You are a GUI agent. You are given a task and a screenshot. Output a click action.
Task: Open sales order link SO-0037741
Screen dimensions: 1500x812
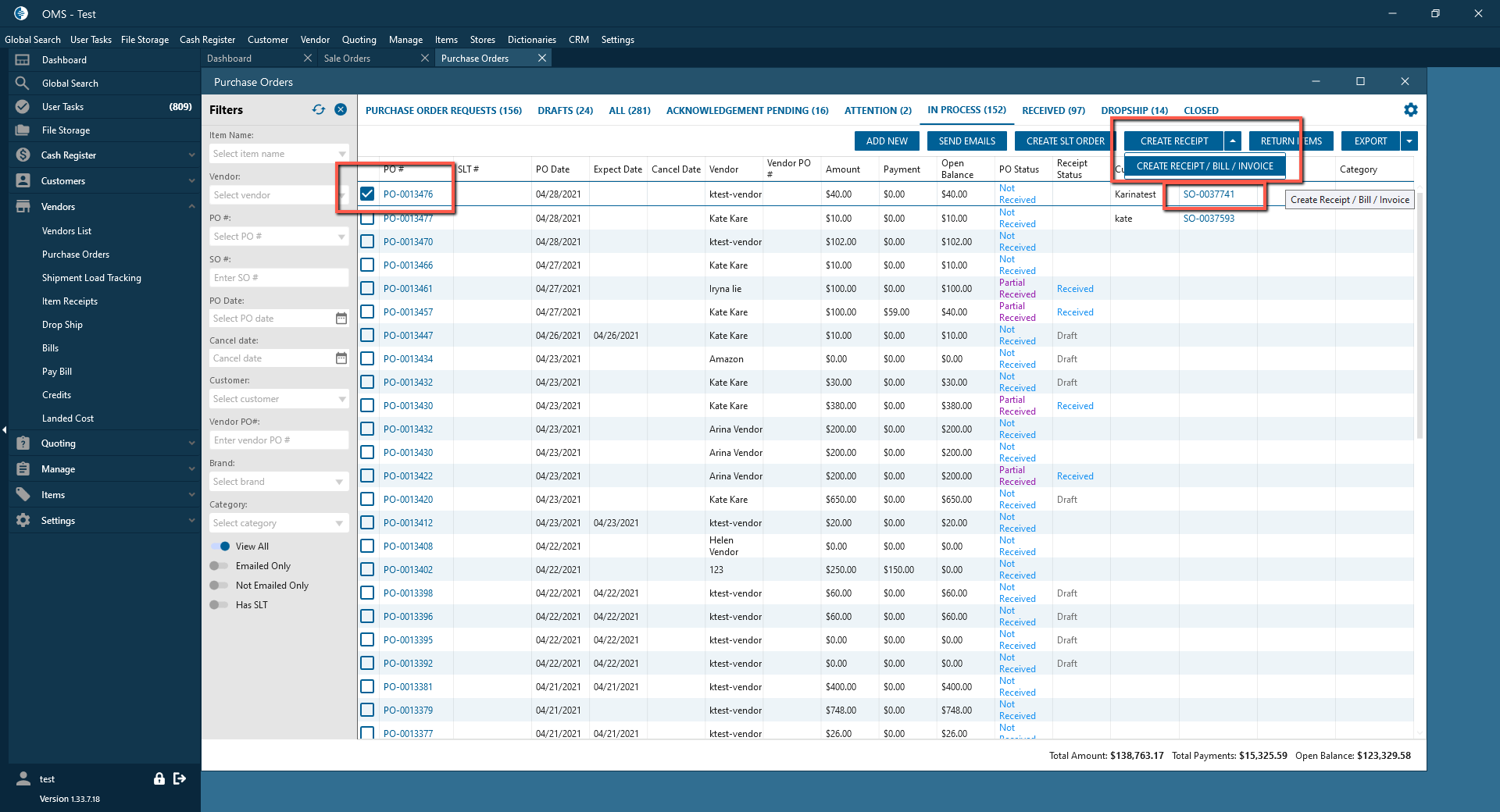point(1209,194)
